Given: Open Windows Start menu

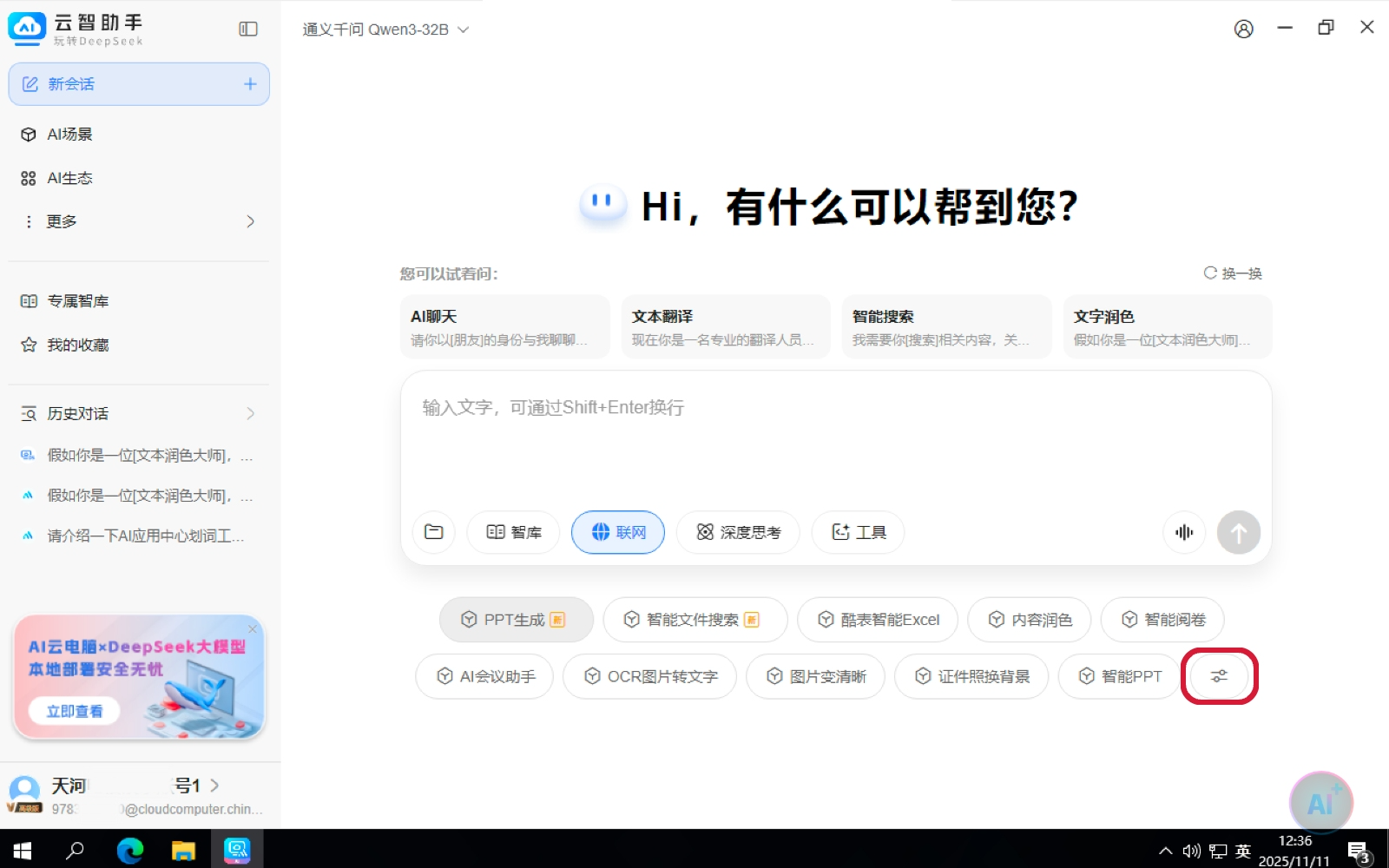Looking at the screenshot, I should click(x=23, y=850).
